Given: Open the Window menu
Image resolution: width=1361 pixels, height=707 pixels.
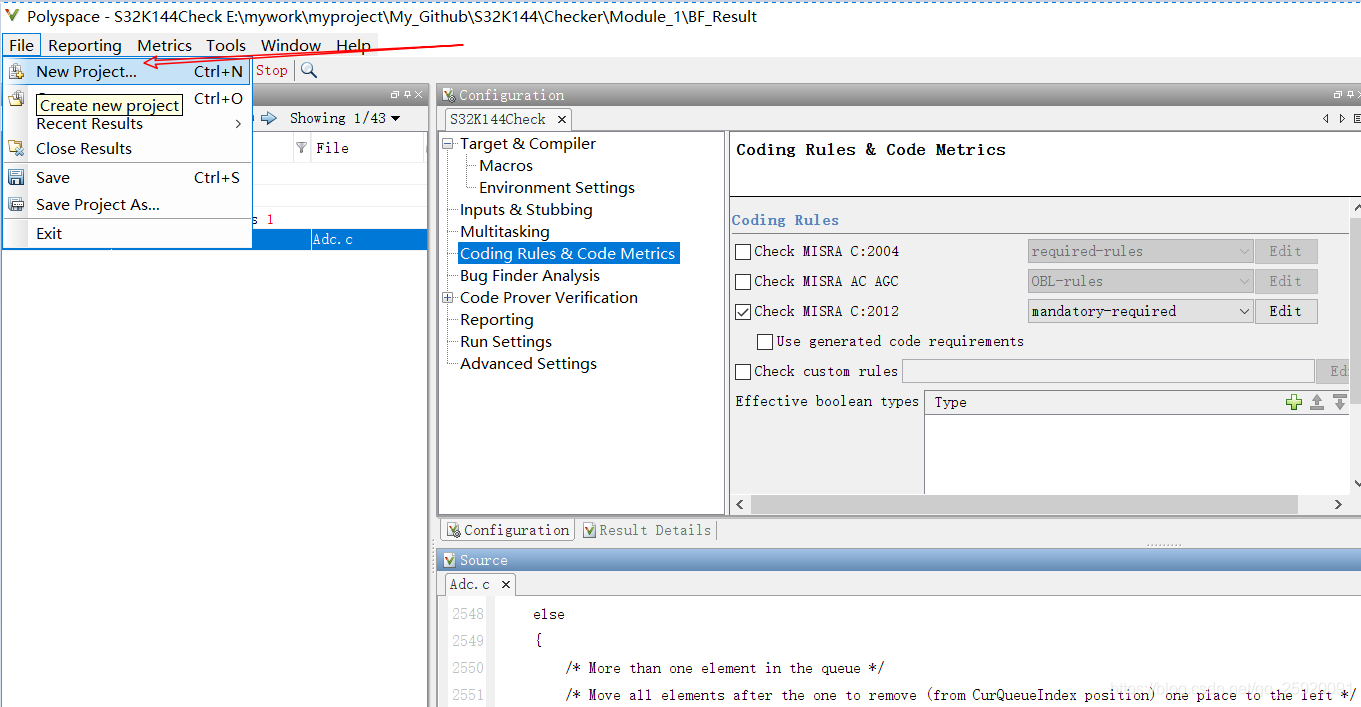Looking at the screenshot, I should pos(291,45).
